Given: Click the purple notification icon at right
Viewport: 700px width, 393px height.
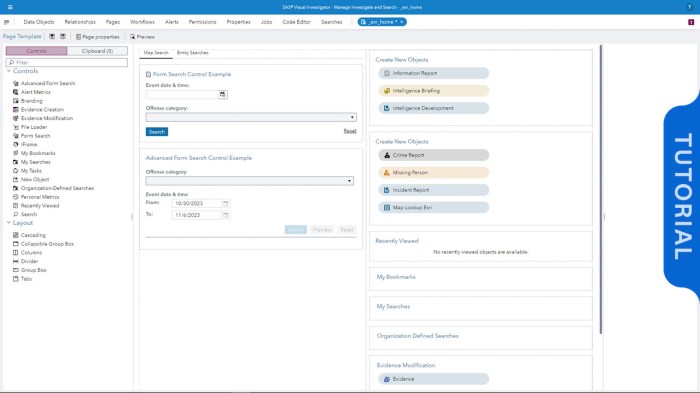Looking at the screenshot, I should pos(691,22).
